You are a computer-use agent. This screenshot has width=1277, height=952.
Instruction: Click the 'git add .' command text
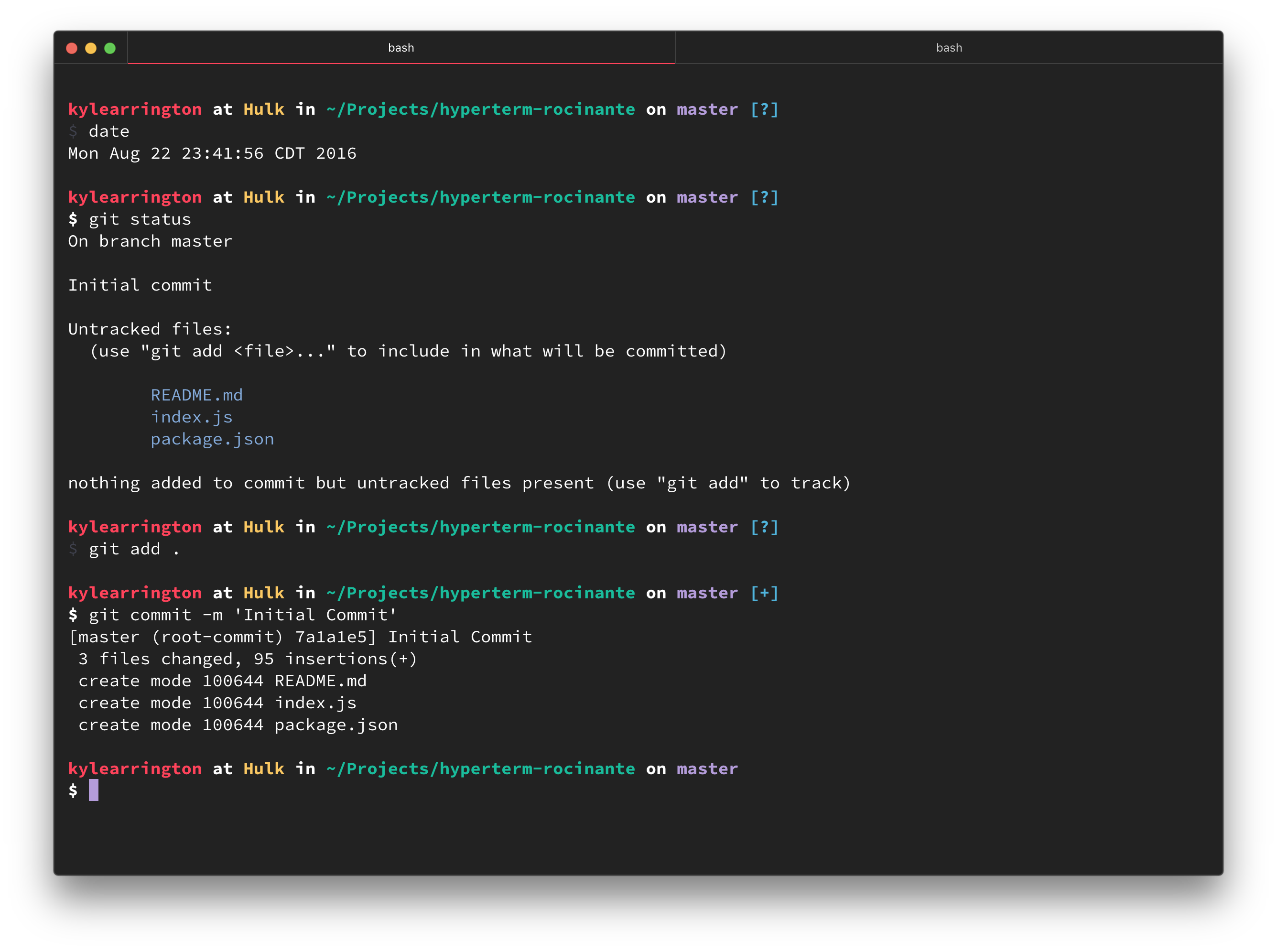pos(134,549)
